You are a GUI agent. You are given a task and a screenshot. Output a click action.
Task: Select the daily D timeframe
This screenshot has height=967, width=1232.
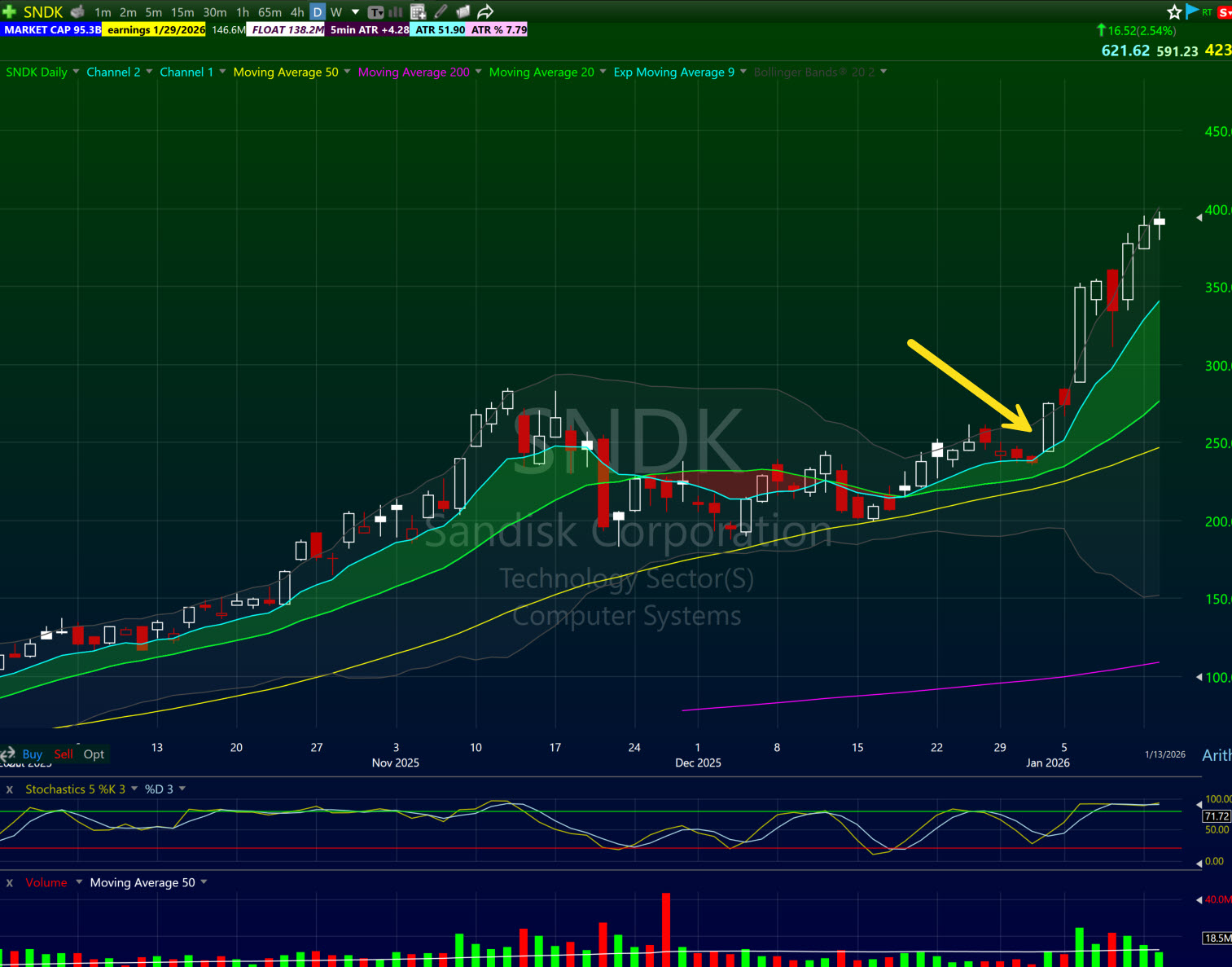(x=318, y=12)
